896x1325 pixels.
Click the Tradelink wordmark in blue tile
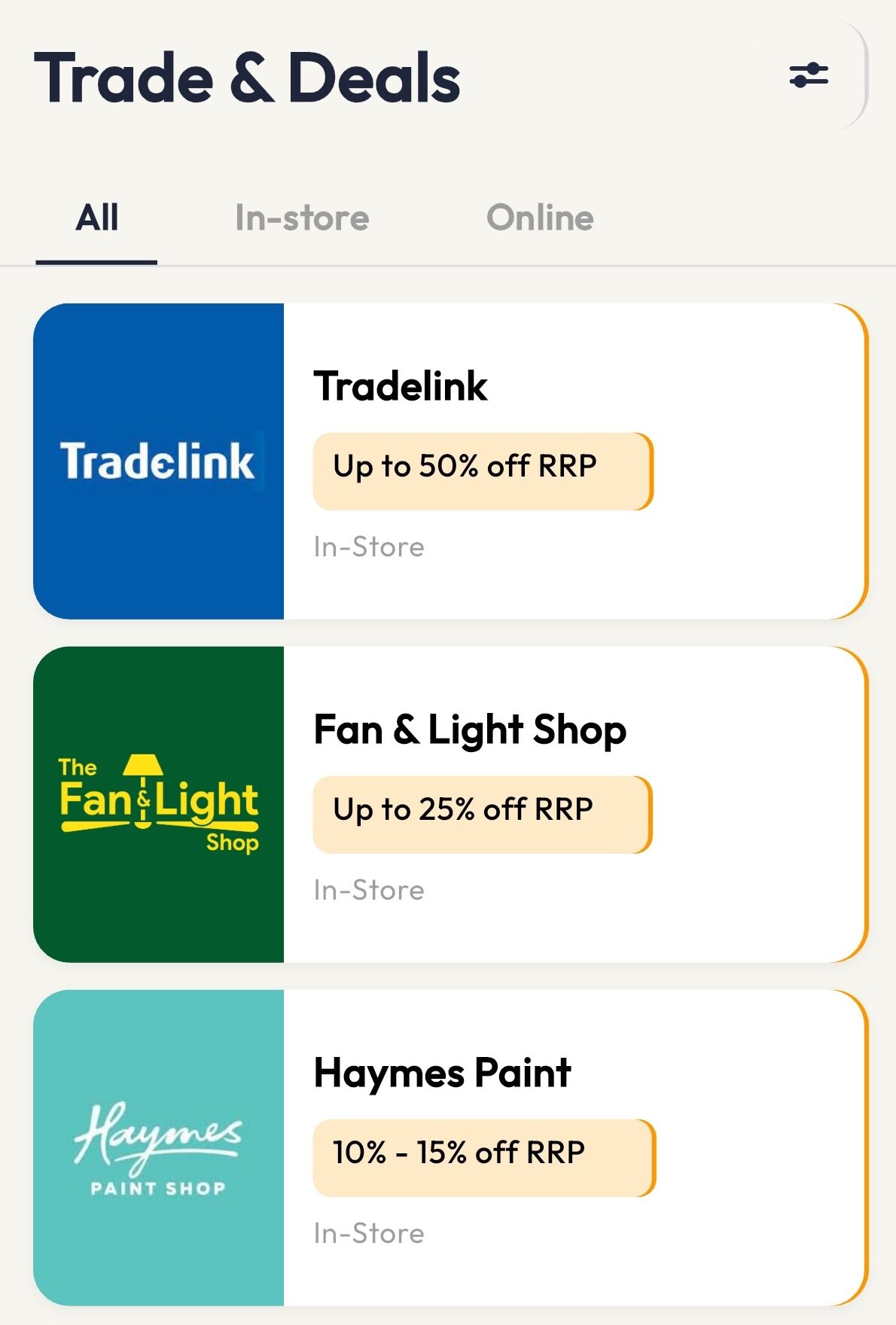[157, 461]
